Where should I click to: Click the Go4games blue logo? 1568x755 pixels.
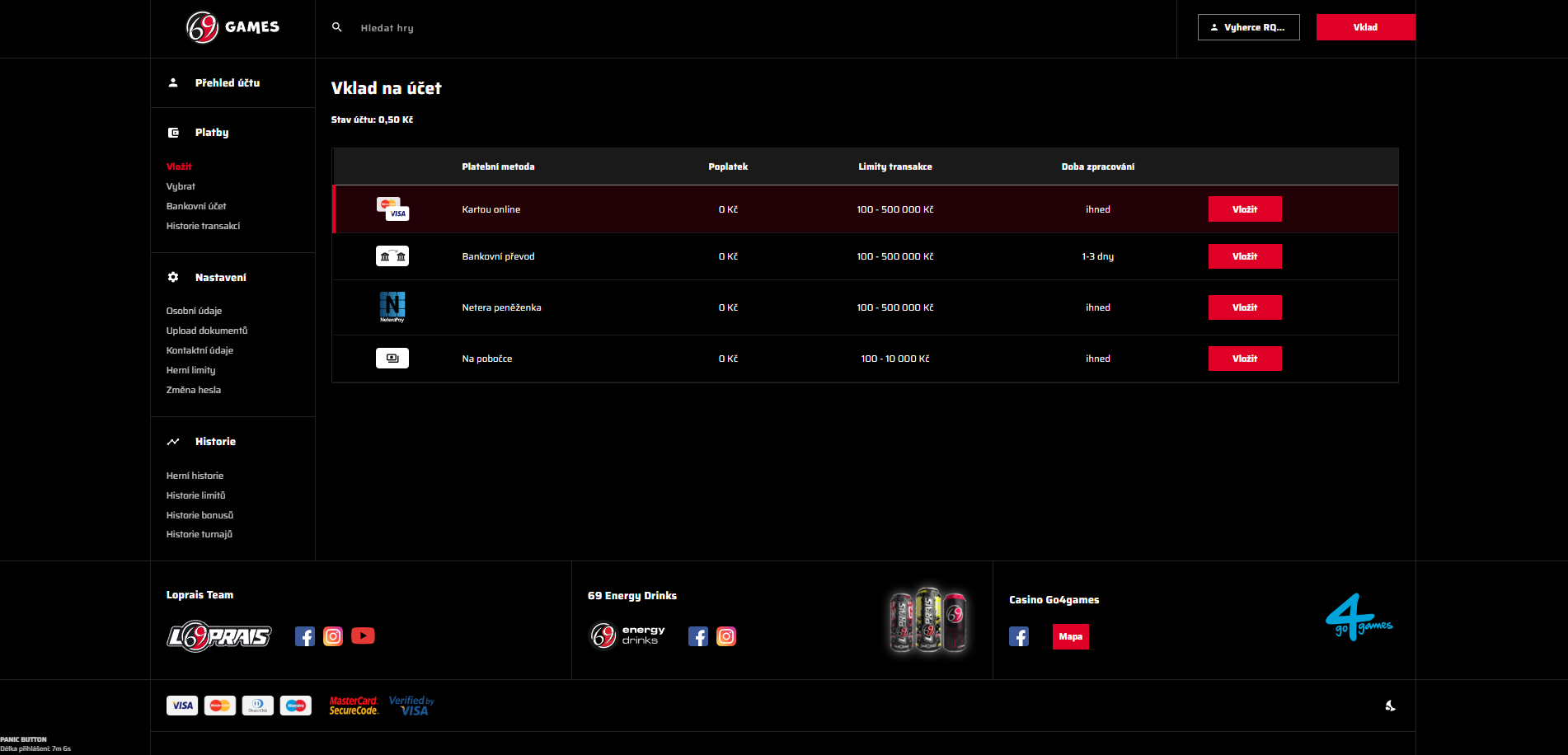pos(1359,617)
